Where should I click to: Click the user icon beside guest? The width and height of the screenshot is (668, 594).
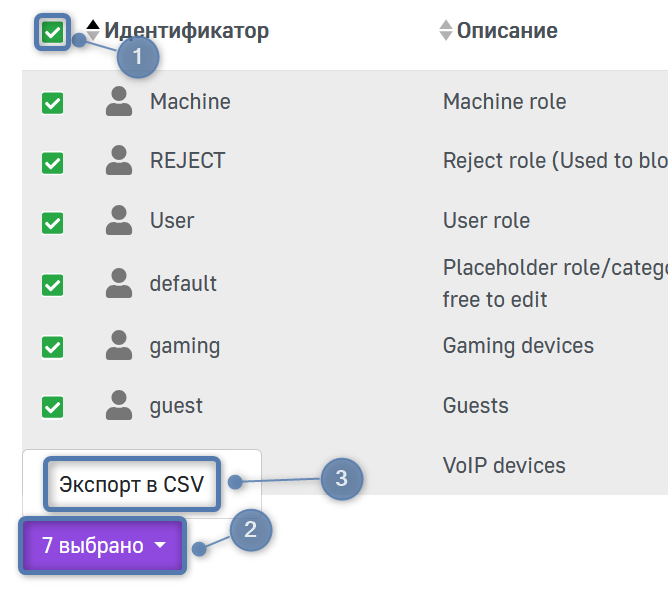click(119, 405)
